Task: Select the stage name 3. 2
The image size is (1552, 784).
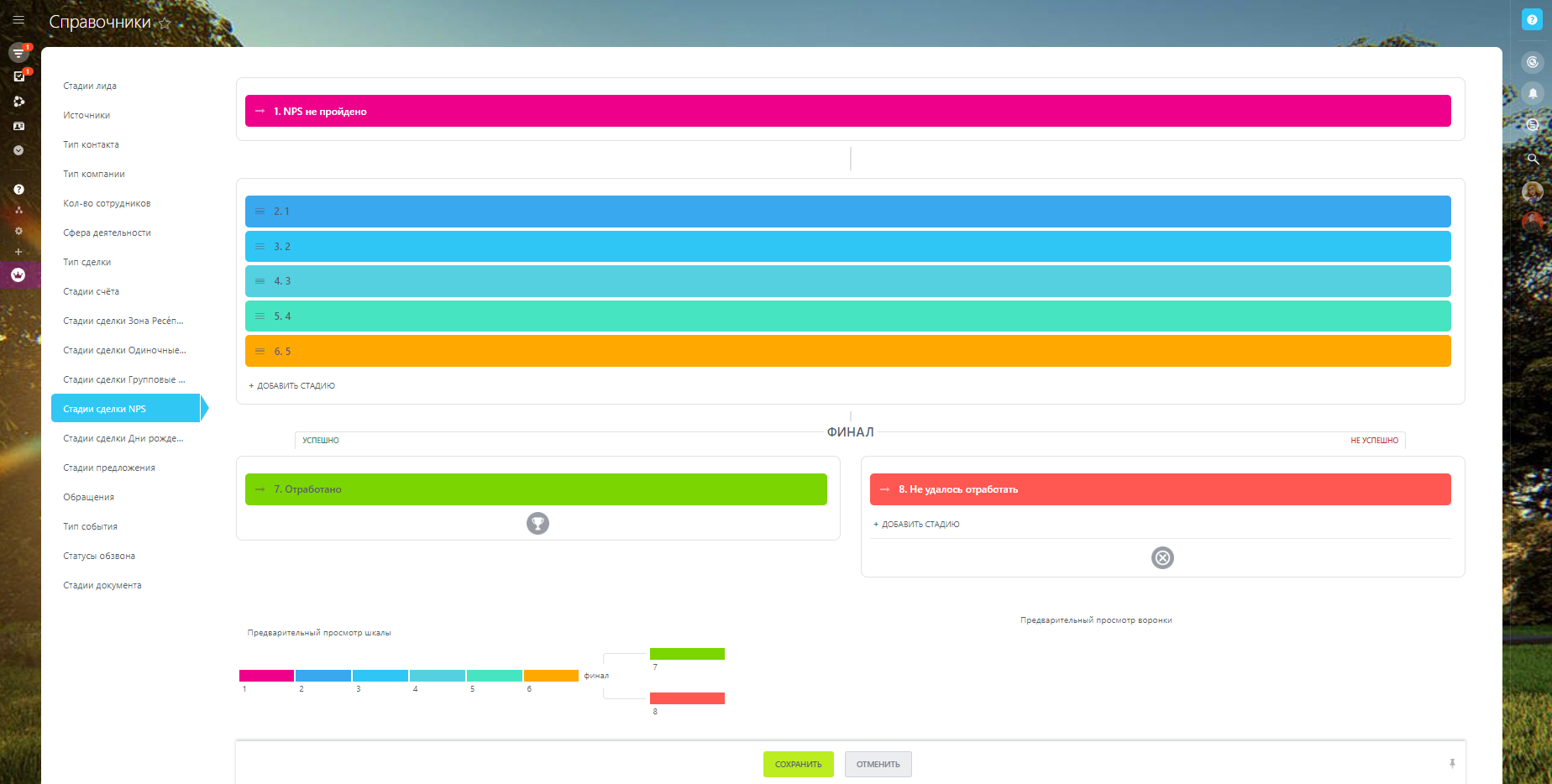Action: pyautogui.click(x=282, y=247)
